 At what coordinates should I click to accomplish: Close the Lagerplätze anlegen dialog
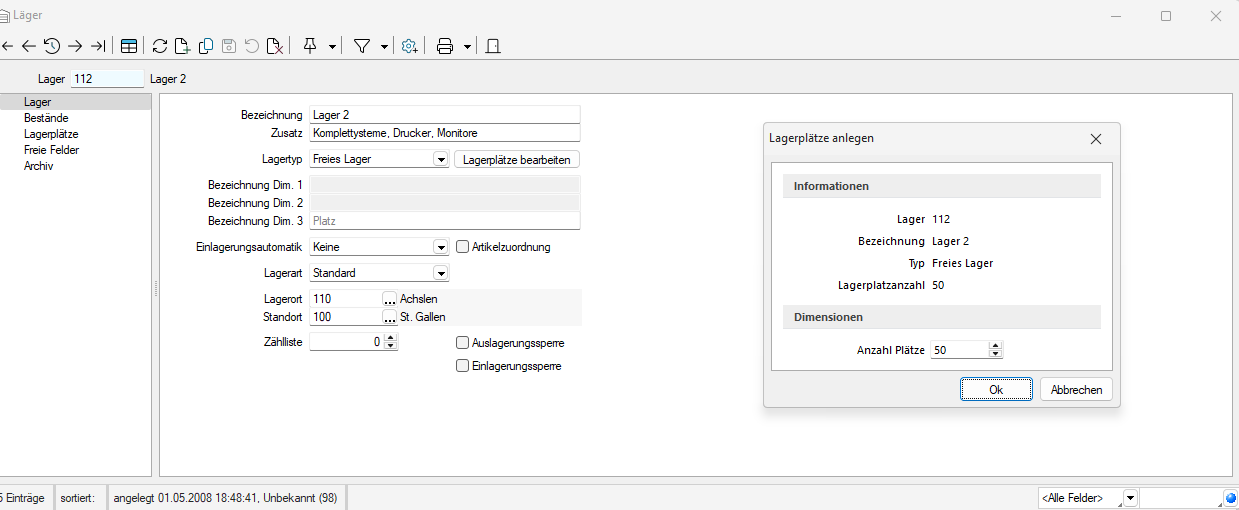coord(1095,139)
